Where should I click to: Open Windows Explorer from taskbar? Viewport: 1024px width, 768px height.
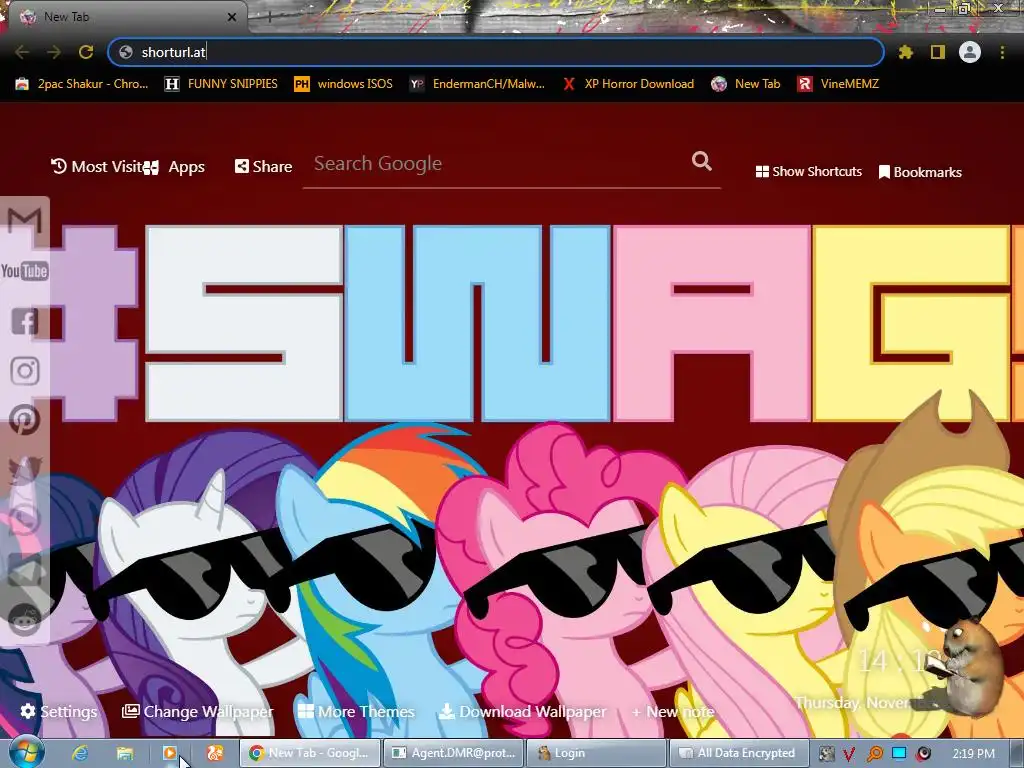(x=125, y=753)
